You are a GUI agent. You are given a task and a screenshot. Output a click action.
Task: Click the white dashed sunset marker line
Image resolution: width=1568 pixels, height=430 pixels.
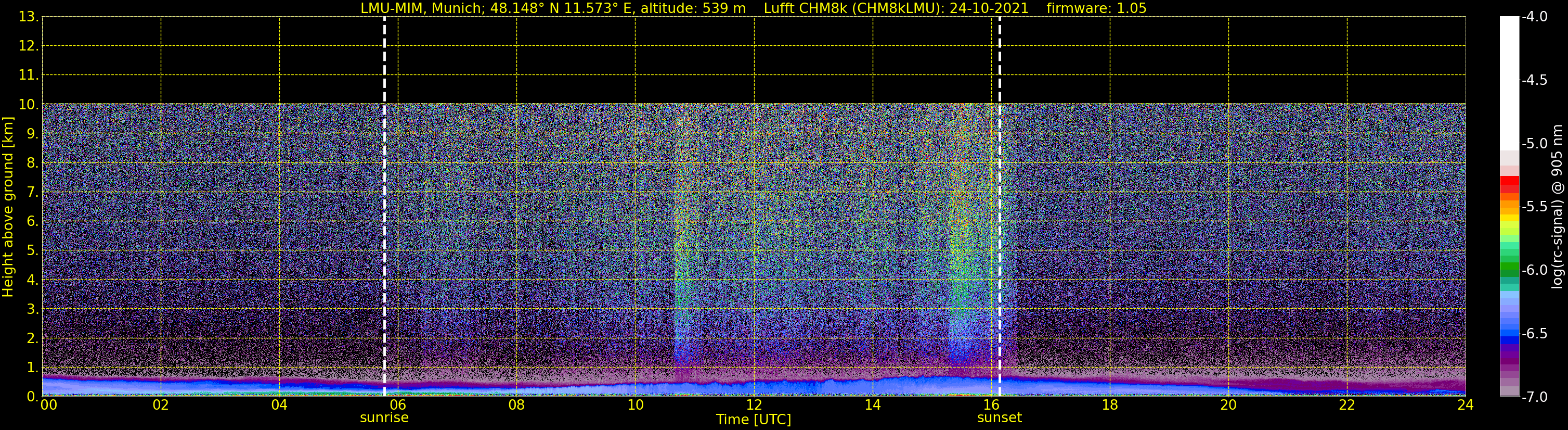(x=1000, y=207)
